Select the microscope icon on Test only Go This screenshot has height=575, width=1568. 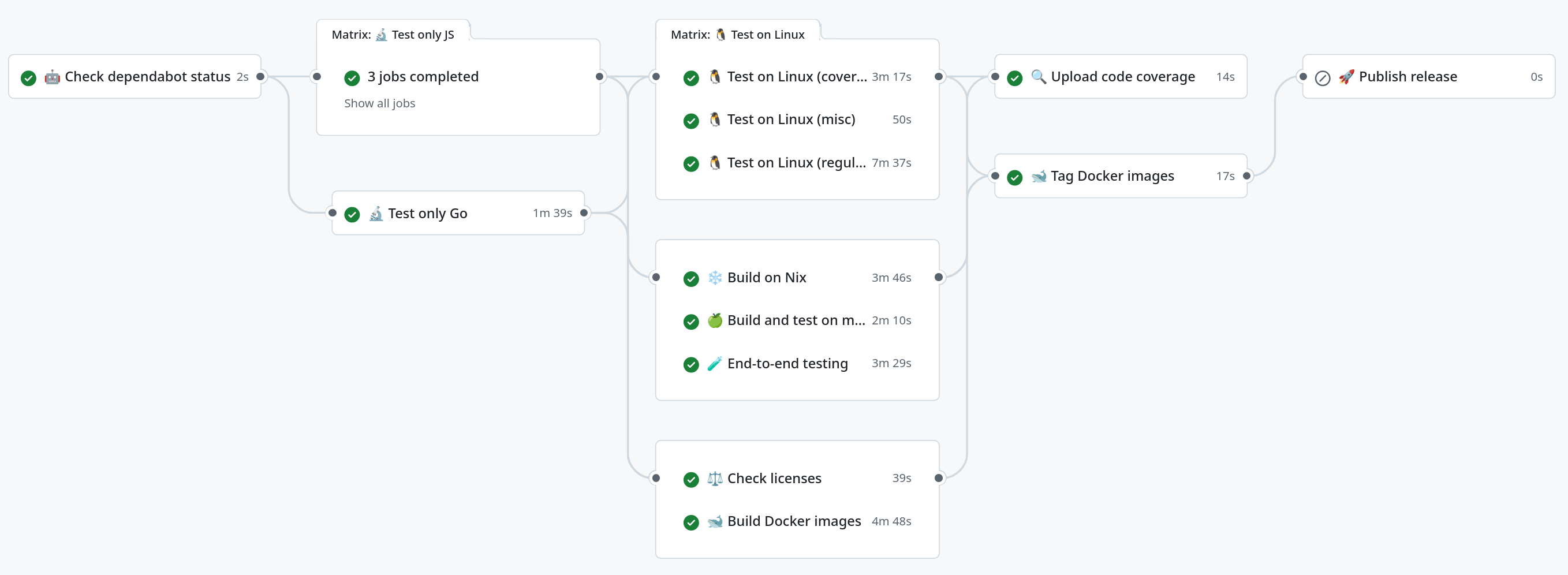(x=376, y=214)
